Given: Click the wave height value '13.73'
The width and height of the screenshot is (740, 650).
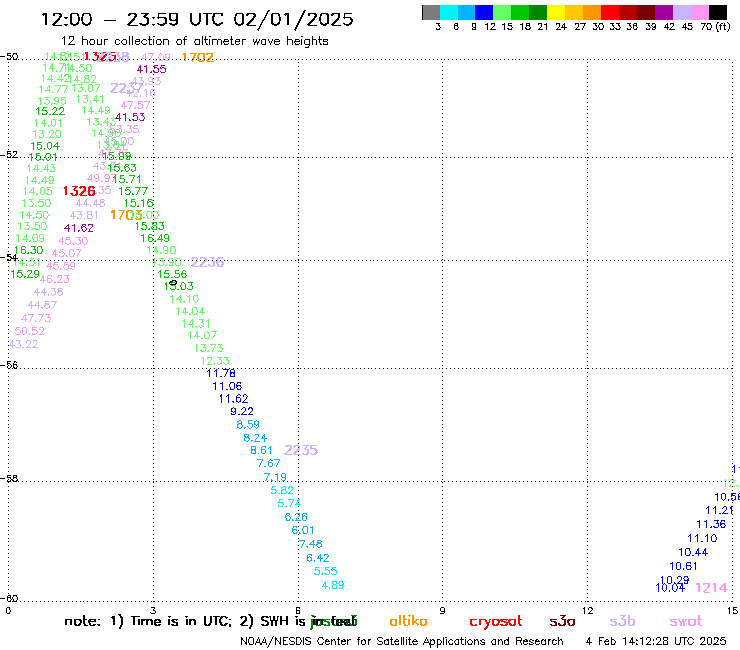Looking at the screenshot, I should 208,348.
